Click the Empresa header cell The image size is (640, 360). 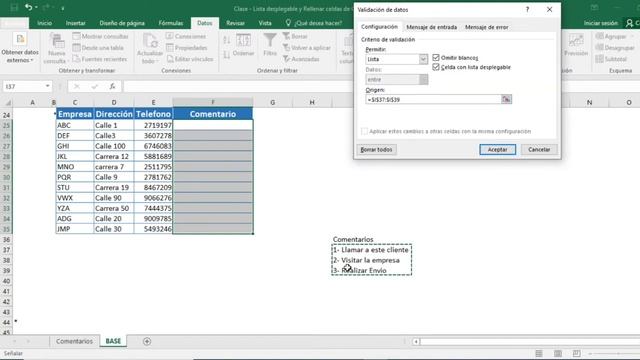pos(75,114)
